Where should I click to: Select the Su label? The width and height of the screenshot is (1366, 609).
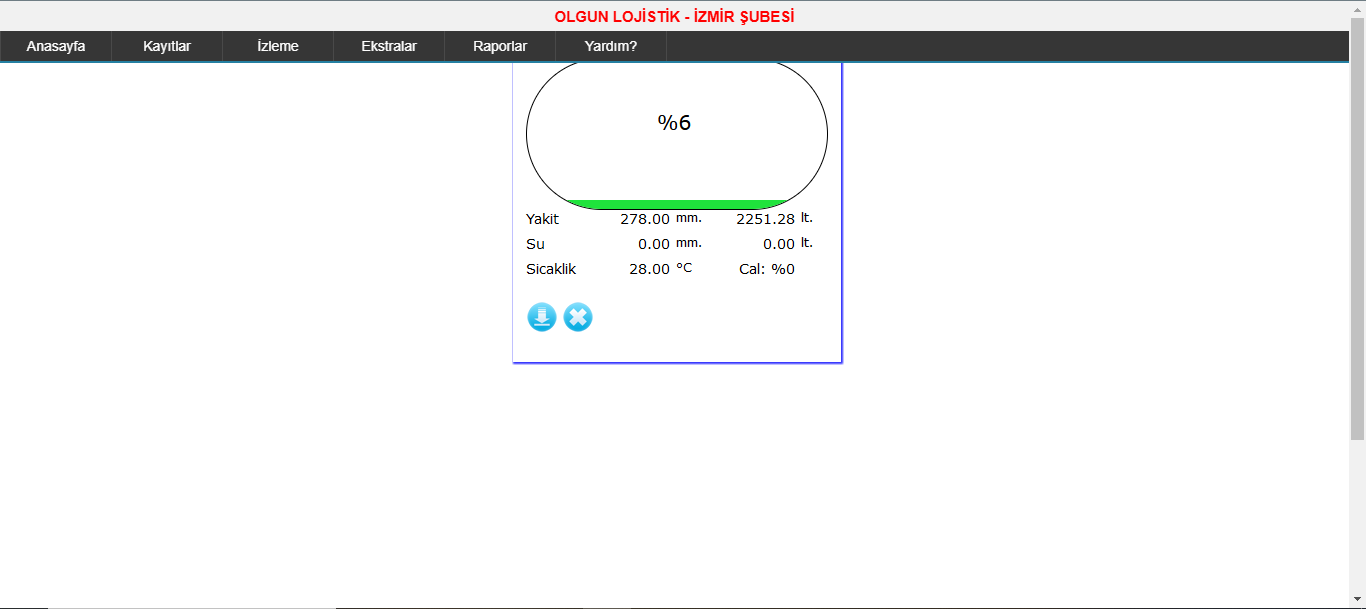pyautogui.click(x=536, y=244)
